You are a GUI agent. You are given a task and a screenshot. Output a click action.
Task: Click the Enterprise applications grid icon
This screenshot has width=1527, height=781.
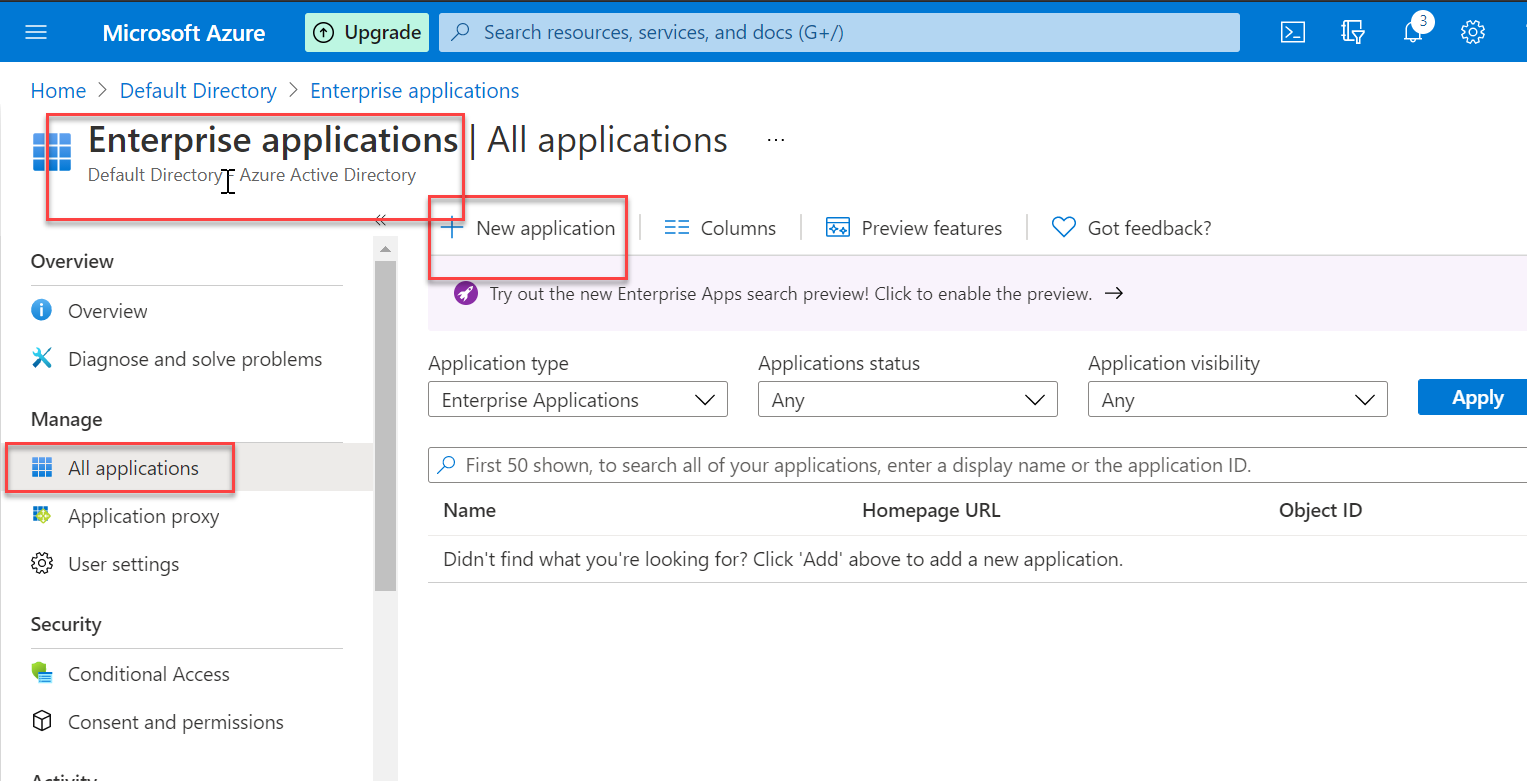pyautogui.click(x=51, y=152)
